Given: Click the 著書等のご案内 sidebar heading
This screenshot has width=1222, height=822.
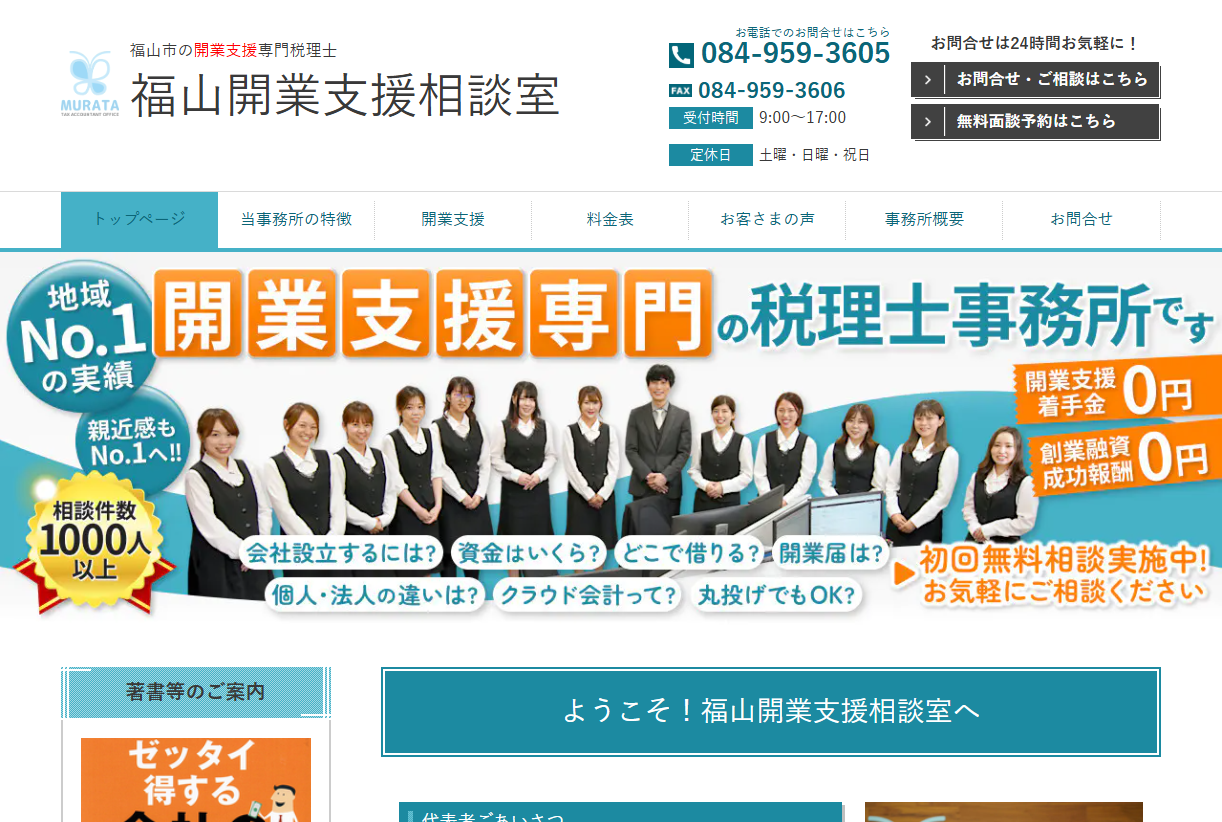Looking at the screenshot, I should (196, 692).
